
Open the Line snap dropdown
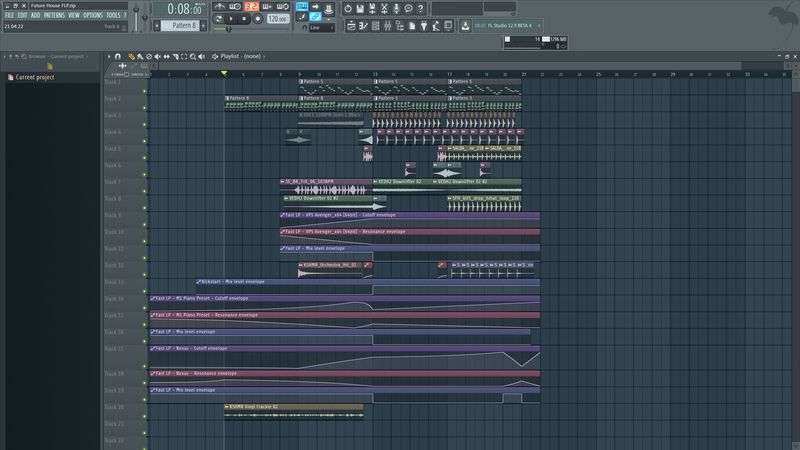coord(320,28)
